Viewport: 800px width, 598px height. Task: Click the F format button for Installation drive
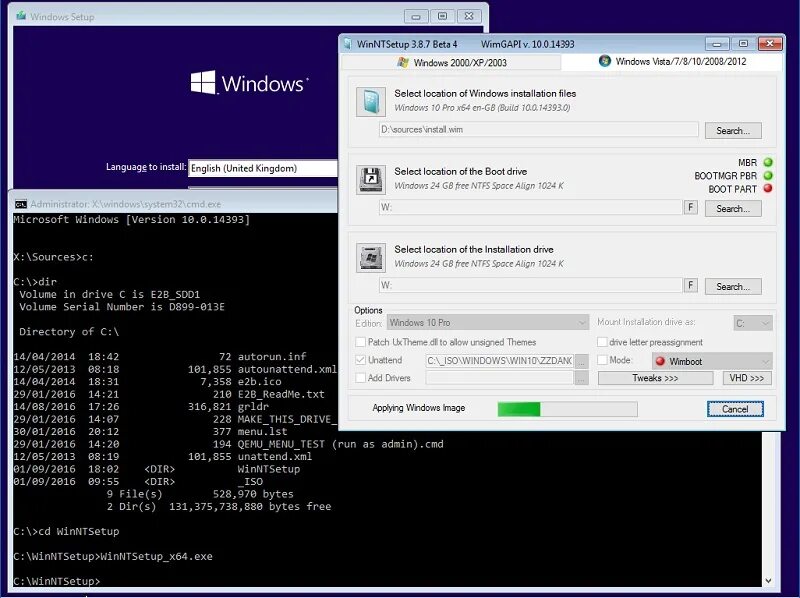tap(690, 285)
